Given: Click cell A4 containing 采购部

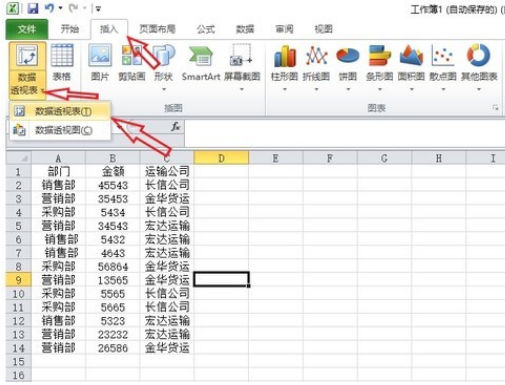Looking at the screenshot, I should [58, 212].
